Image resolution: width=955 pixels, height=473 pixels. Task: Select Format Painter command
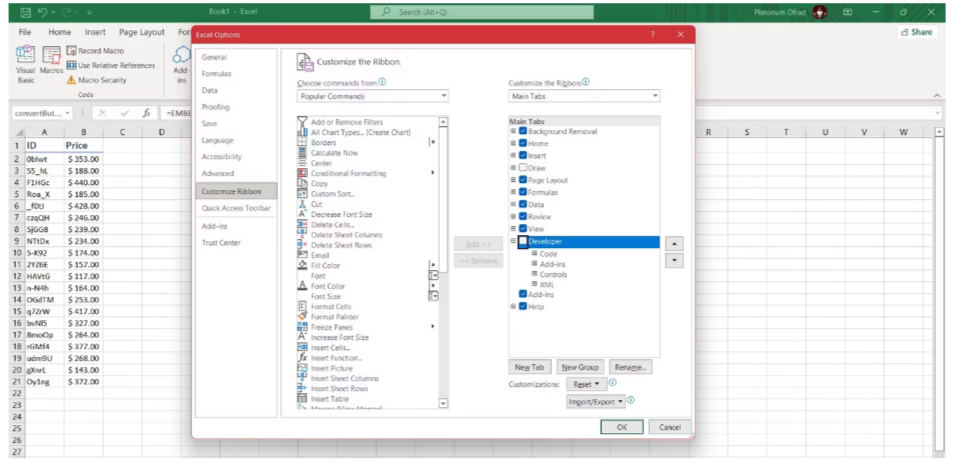pyautogui.click(x=334, y=317)
